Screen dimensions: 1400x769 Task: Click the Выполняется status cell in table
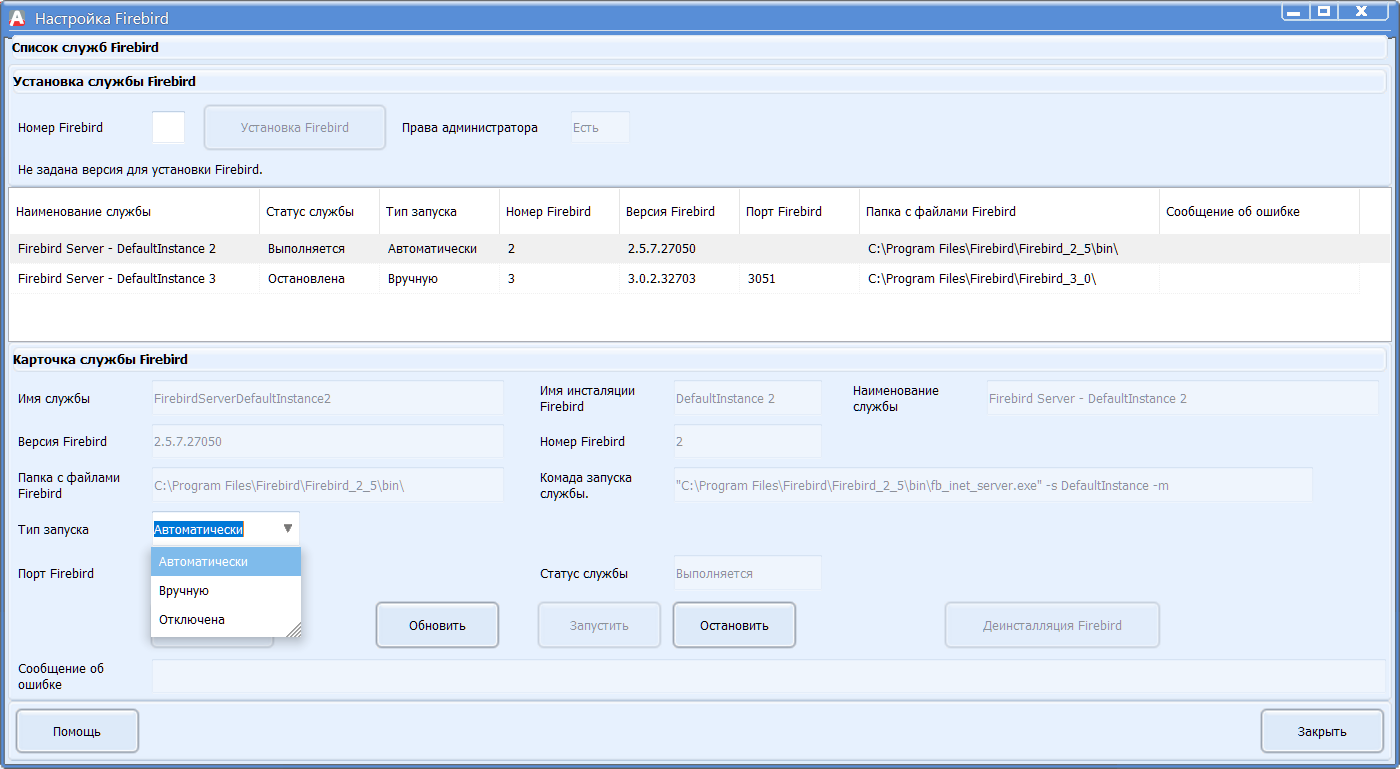[x=319, y=248]
